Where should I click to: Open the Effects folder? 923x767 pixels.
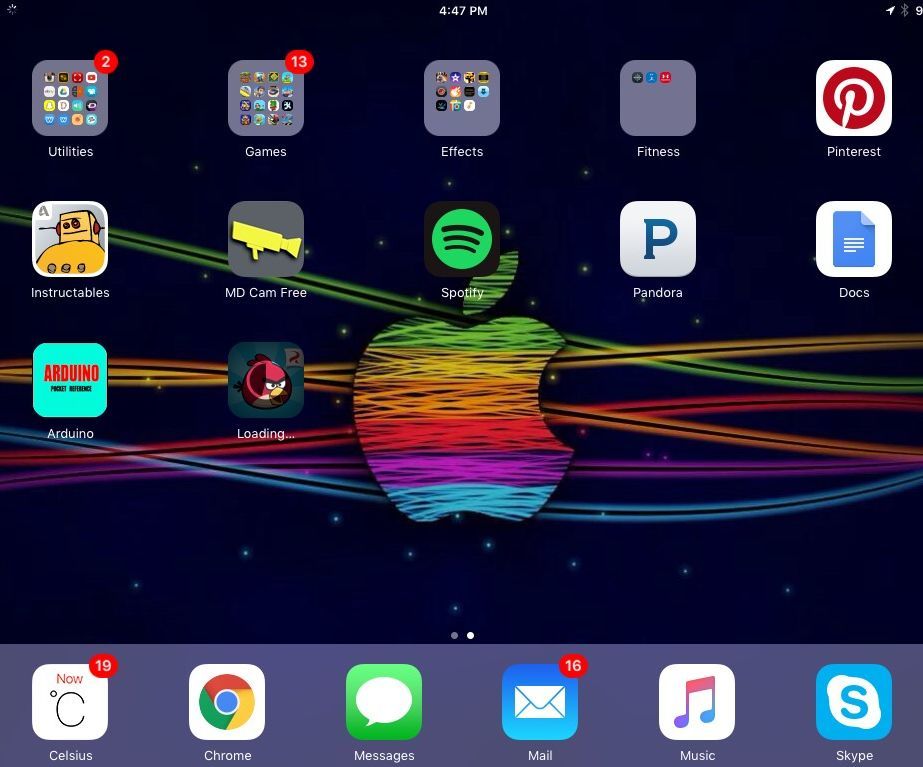[462, 98]
